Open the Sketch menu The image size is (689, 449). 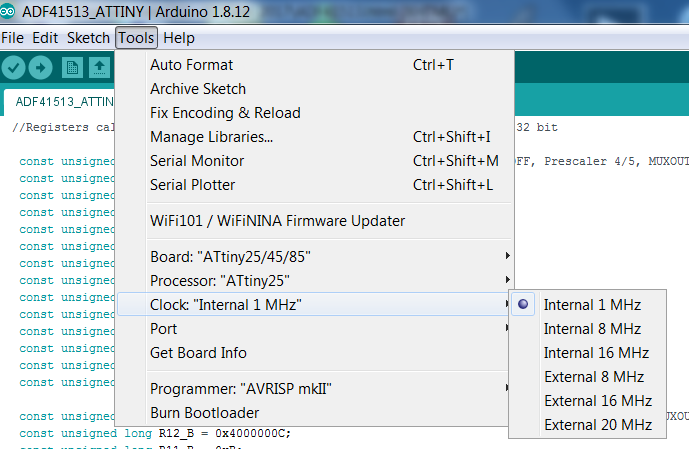coord(88,38)
